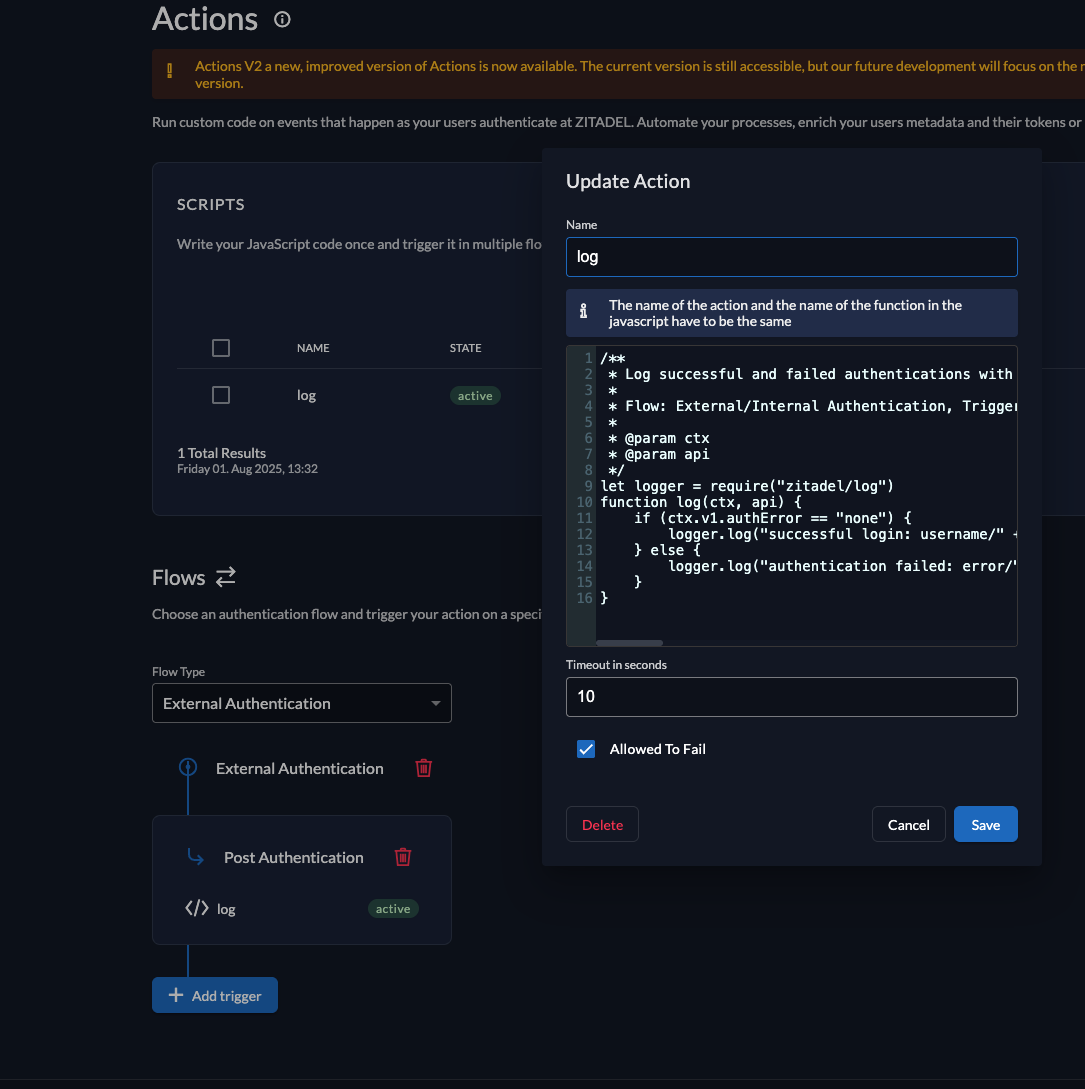The width and height of the screenshot is (1085, 1089).
Task: Click the 'Friday 01. Aug 2025, 13:32' timestamp
Action: pyautogui.click(x=247, y=469)
